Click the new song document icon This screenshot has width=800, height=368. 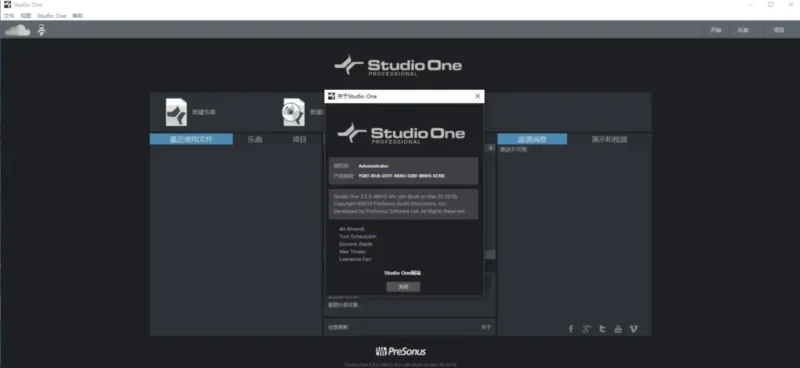tap(176, 112)
